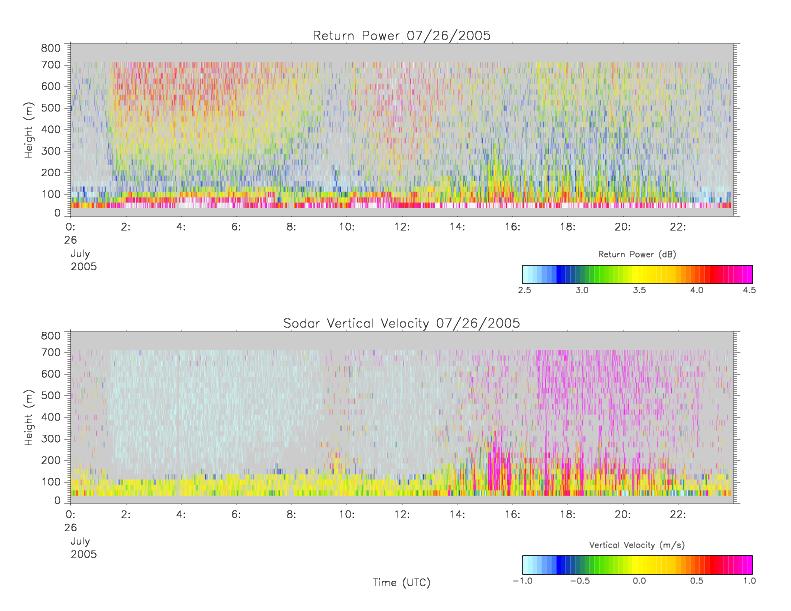This screenshot has height=611, width=791.
Task: Click the '8:' time tick under Return Power chart
Action: 291,227
